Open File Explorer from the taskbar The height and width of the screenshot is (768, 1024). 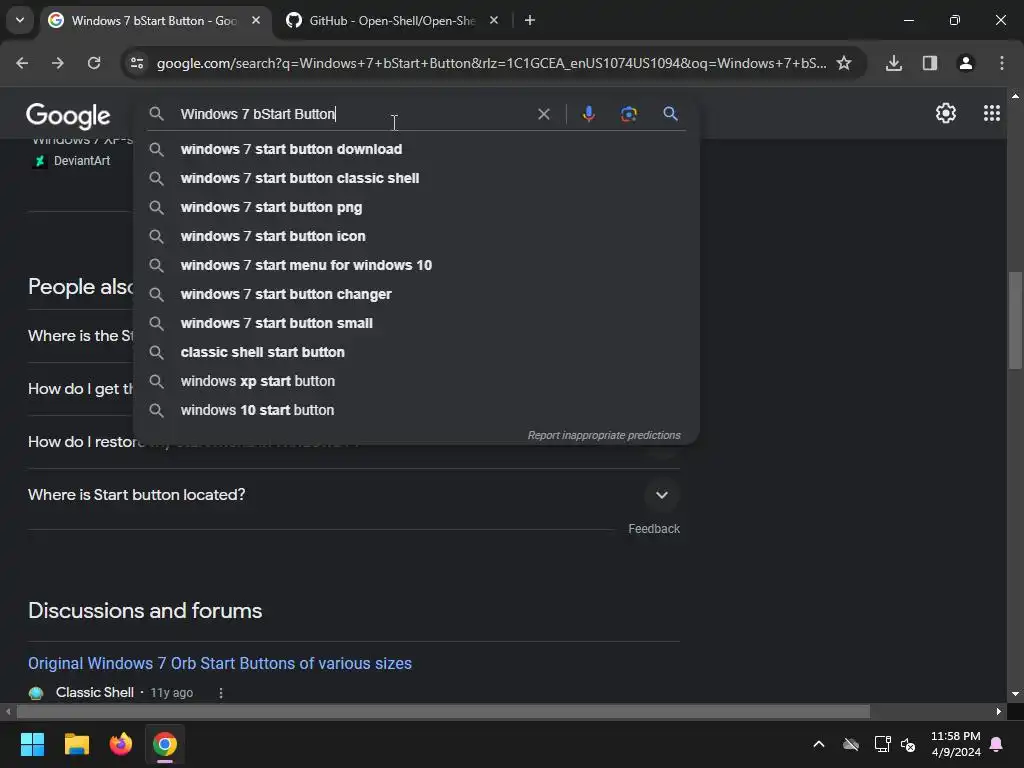click(76, 744)
